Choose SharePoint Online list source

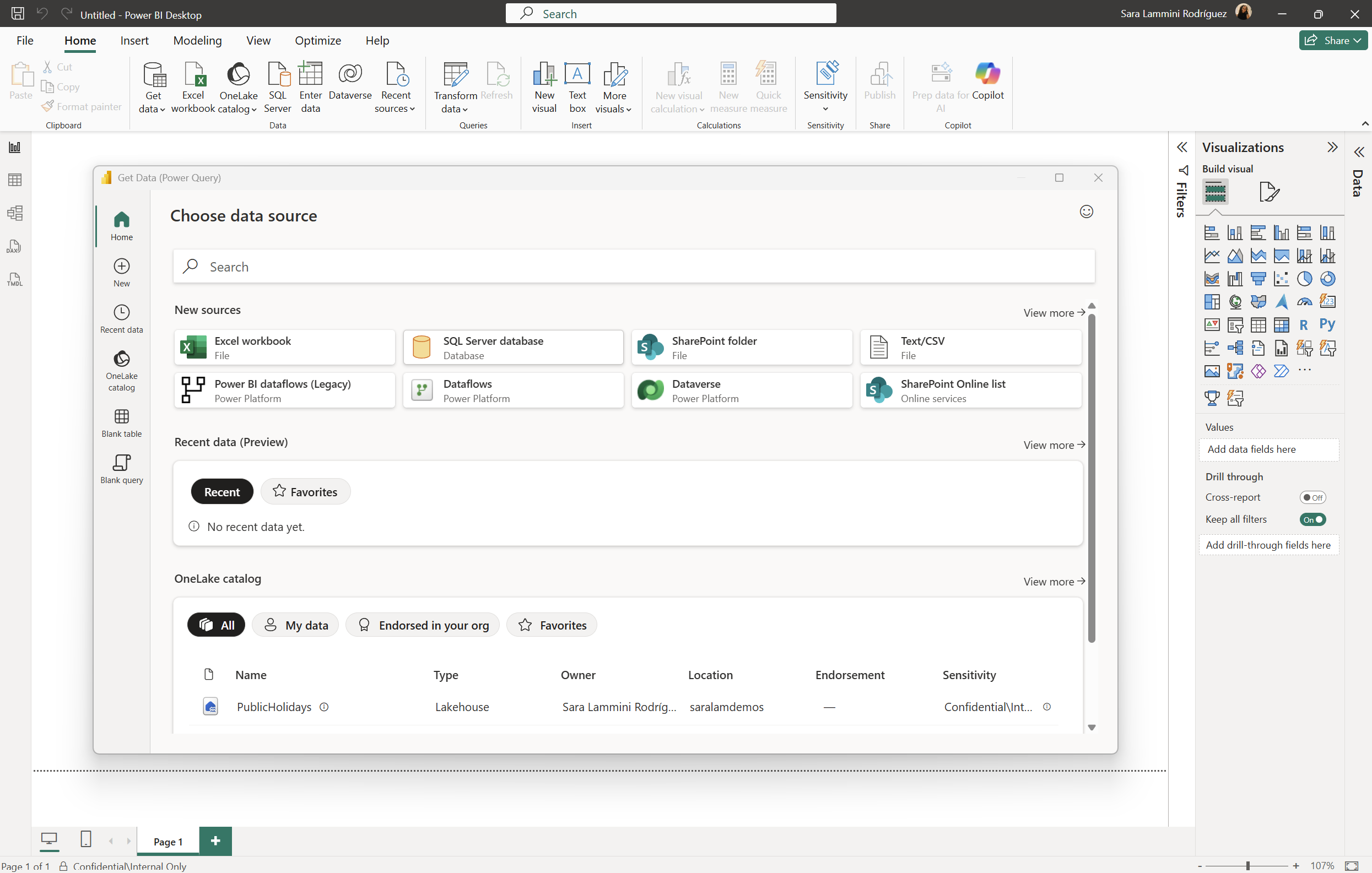click(x=971, y=391)
